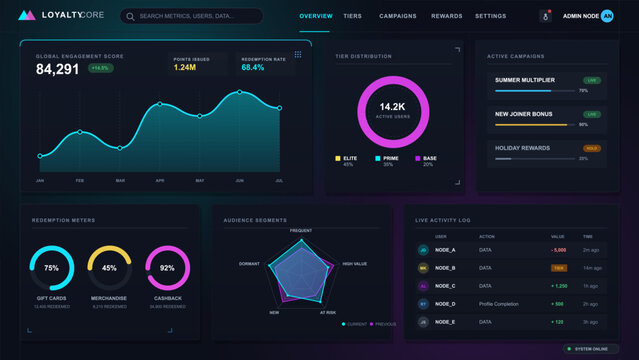Click the JAN data point on engagement chart
Viewport: 639px width, 360px height.
[40, 156]
